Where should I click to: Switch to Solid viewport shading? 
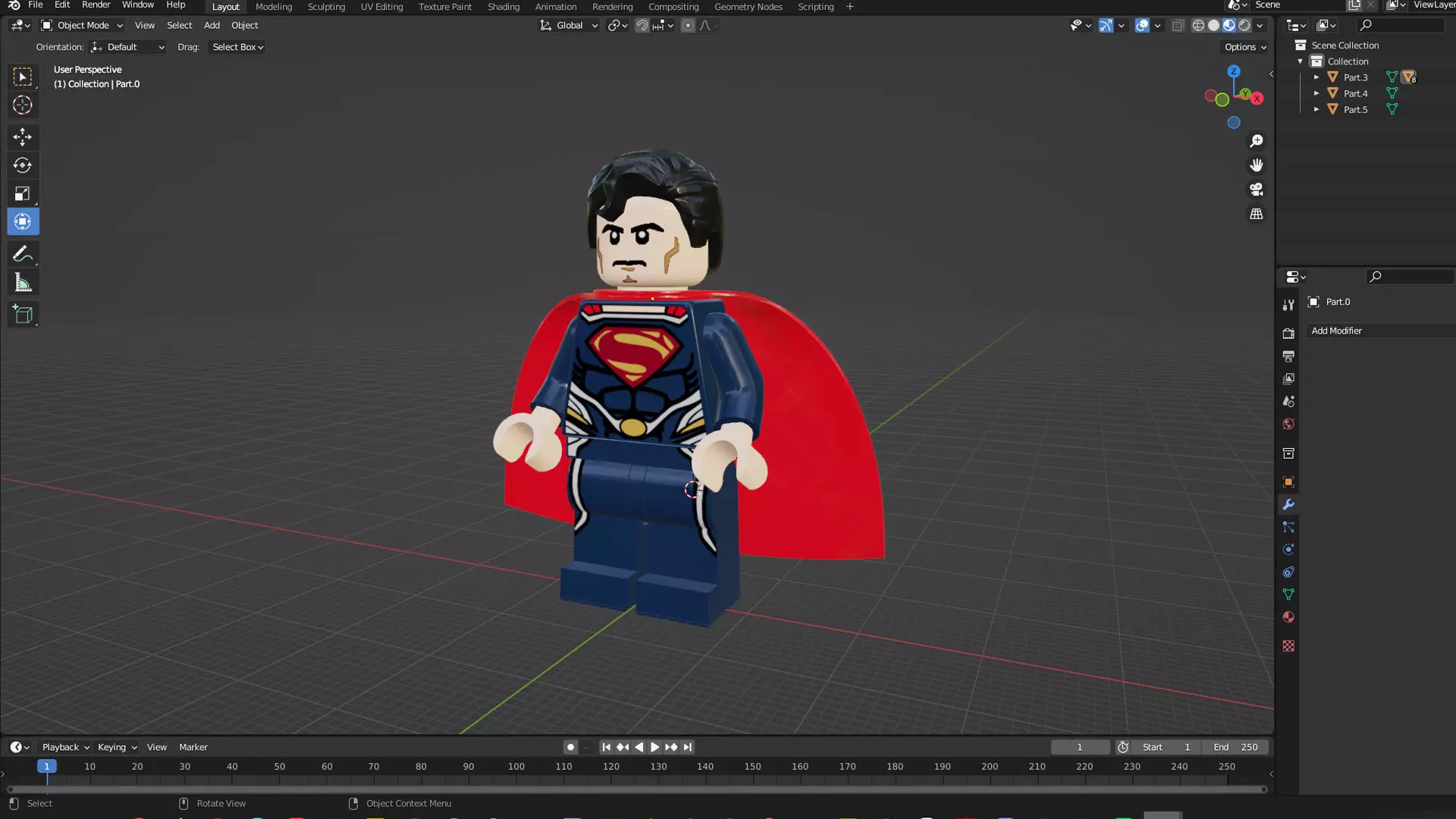tap(1213, 26)
